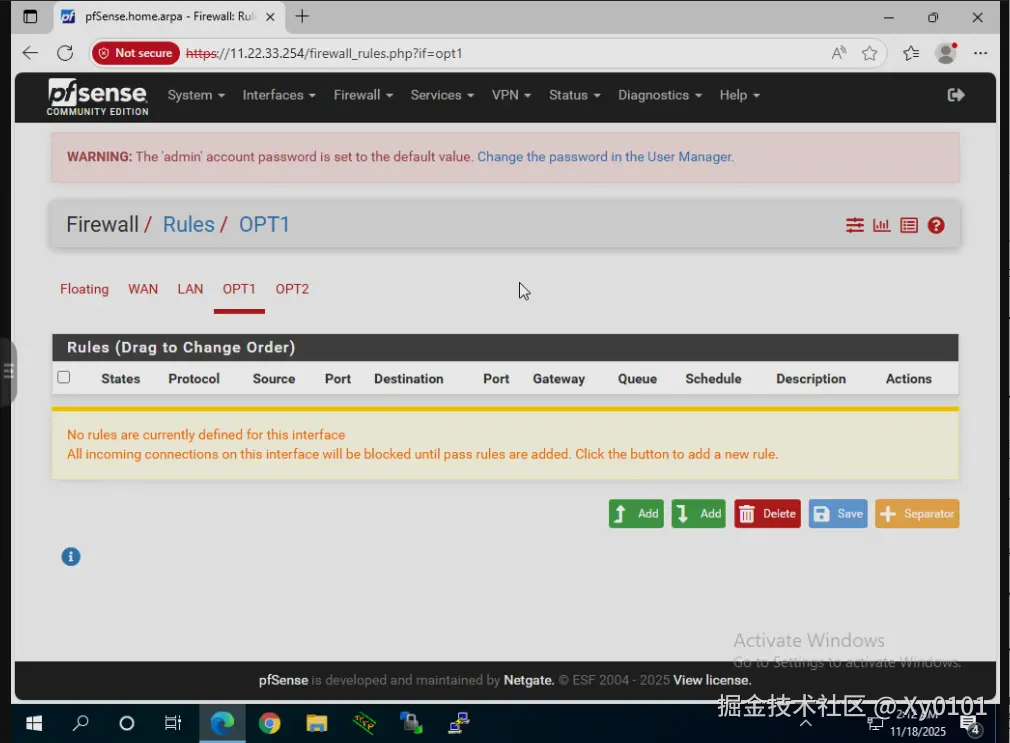The height and width of the screenshot is (743, 1010).
Task: Expand the System menu
Action: click(196, 95)
